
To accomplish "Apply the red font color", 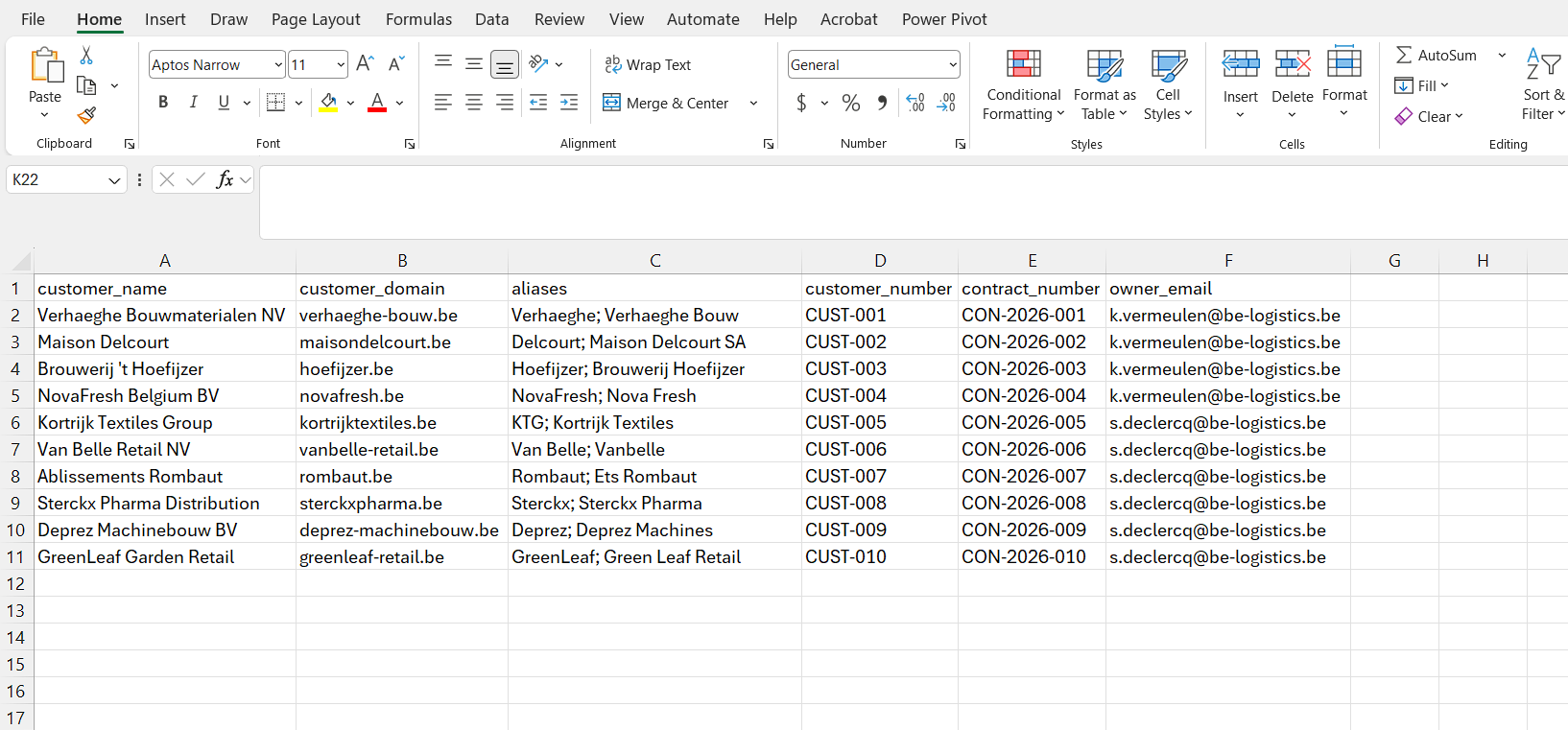I will coord(377,103).
